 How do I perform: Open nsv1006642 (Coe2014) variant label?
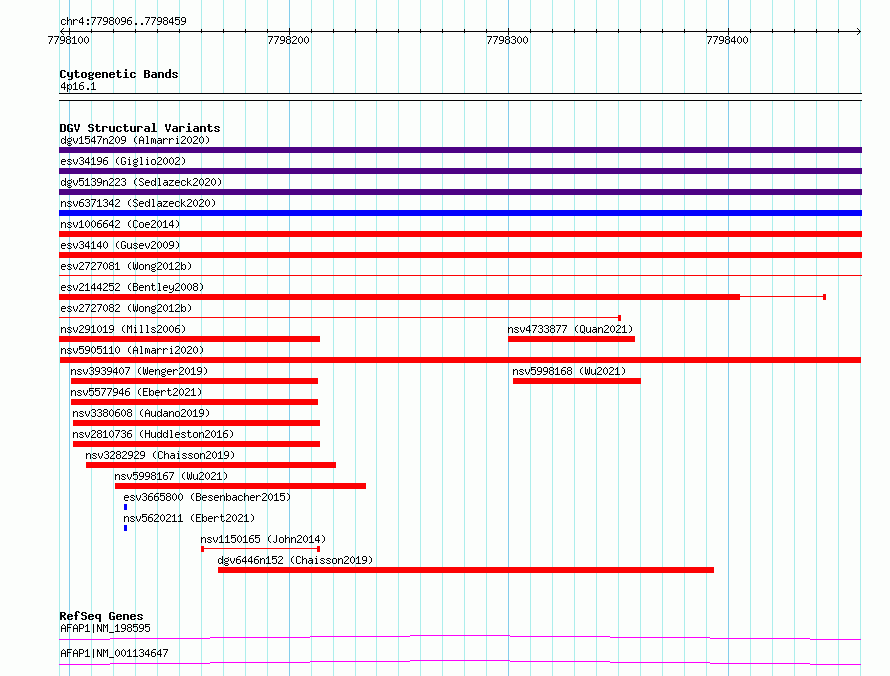pyautogui.click(x=120, y=224)
